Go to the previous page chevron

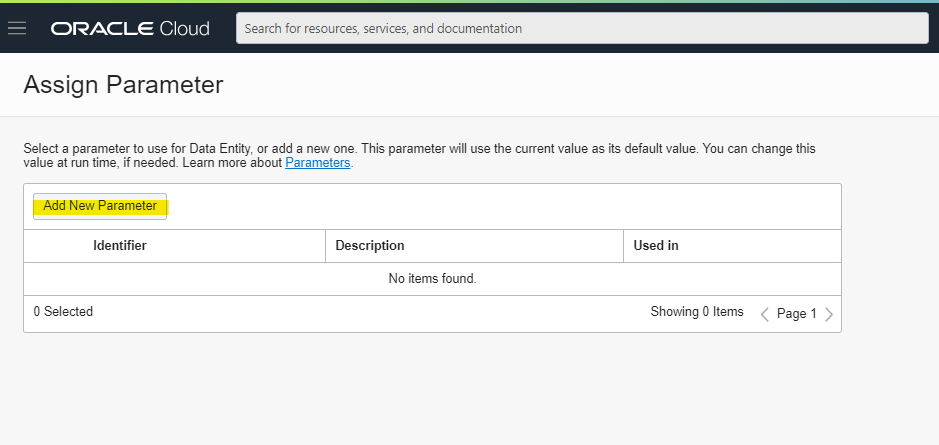[x=765, y=314]
